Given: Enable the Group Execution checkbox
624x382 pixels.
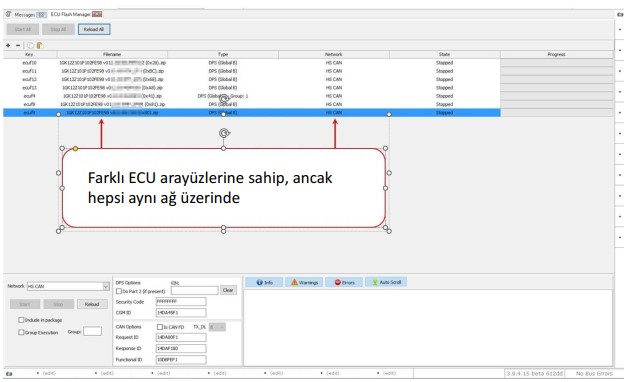Looking at the screenshot, I should coord(21,332).
